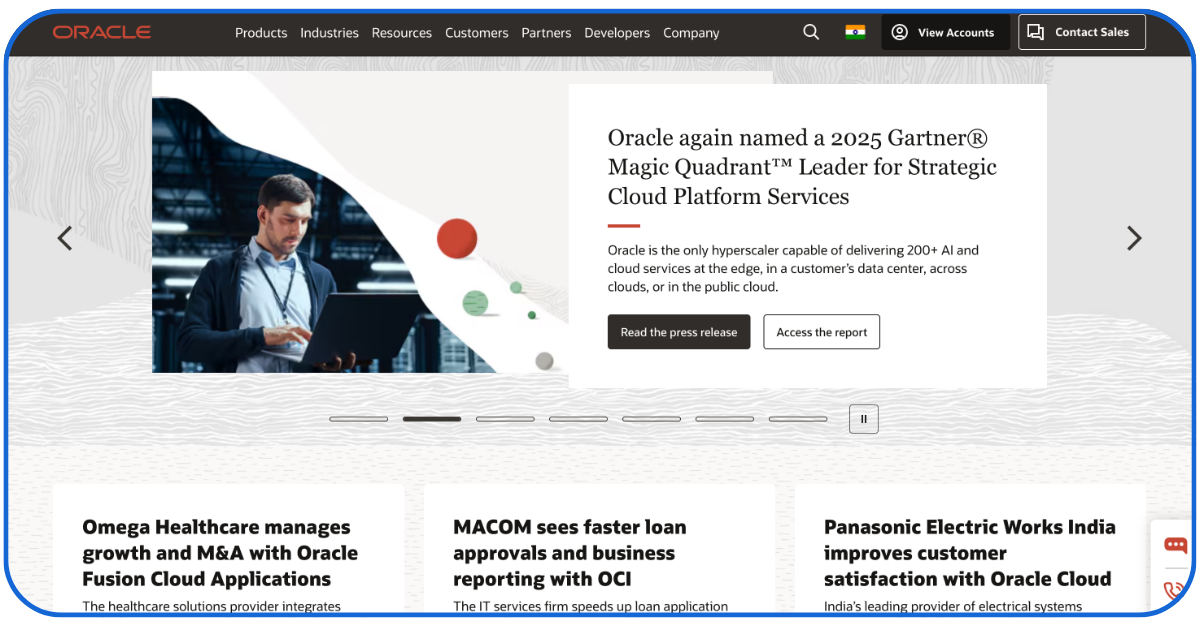Click the next slide arrow
1200x628 pixels.
coord(1134,238)
